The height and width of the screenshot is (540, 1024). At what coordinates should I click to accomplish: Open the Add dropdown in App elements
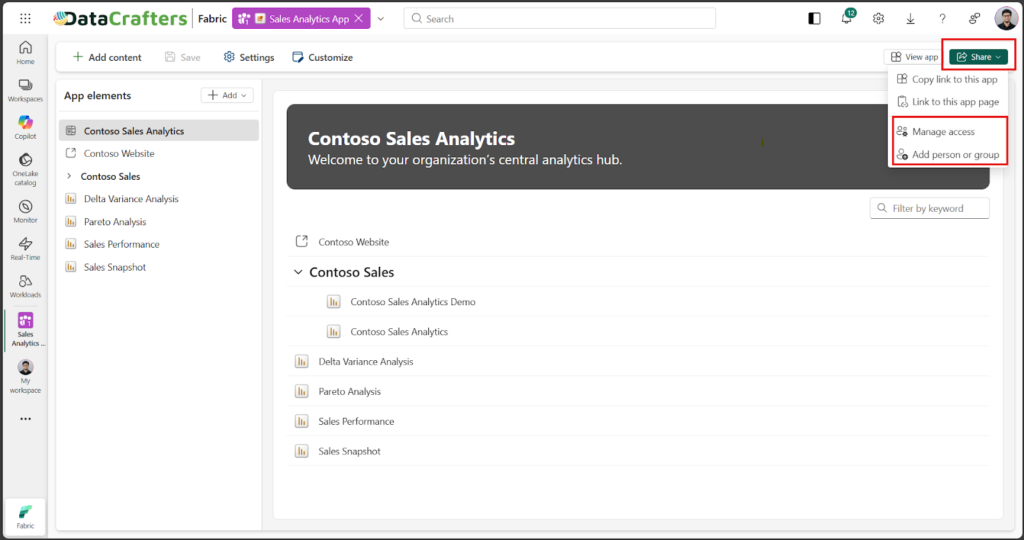coord(228,95)
